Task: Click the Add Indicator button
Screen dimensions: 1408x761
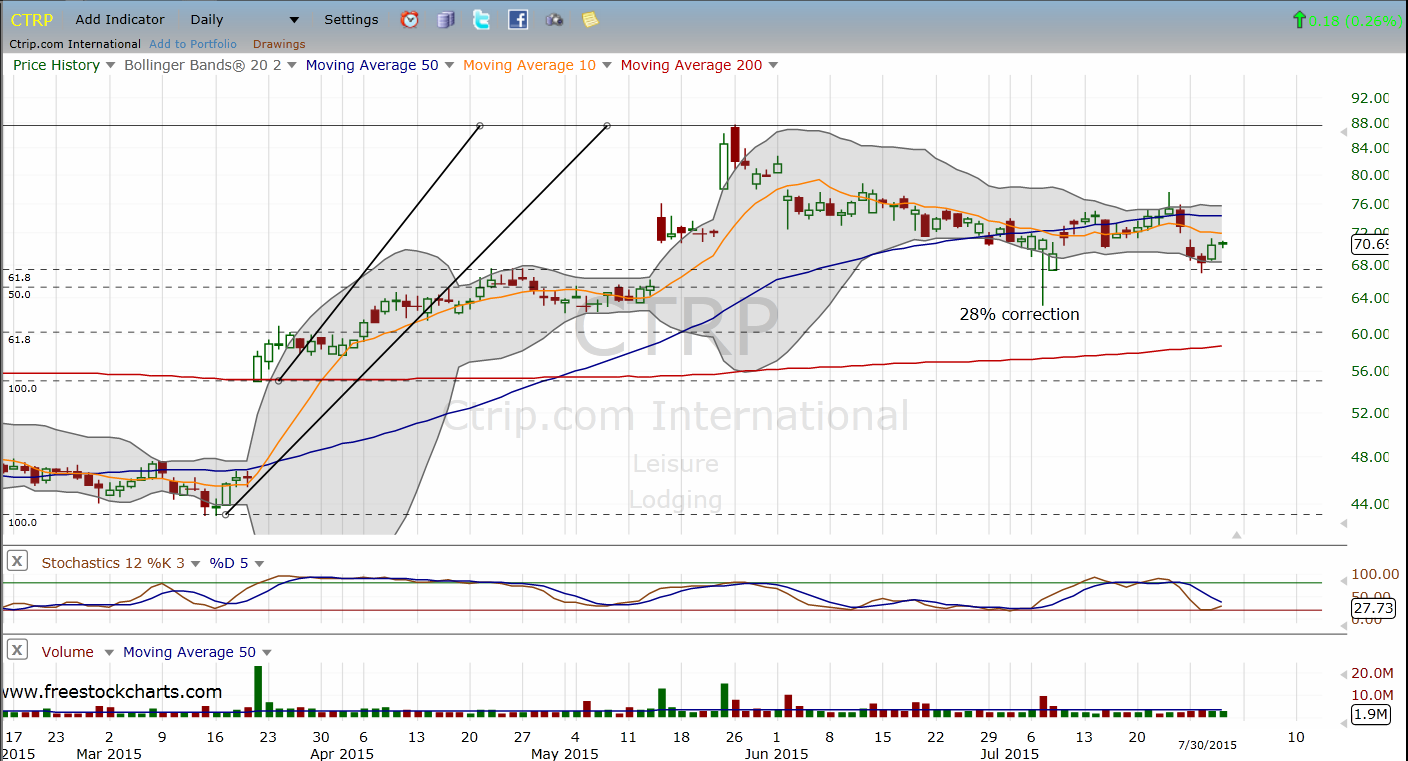Action: pos(120,19)
